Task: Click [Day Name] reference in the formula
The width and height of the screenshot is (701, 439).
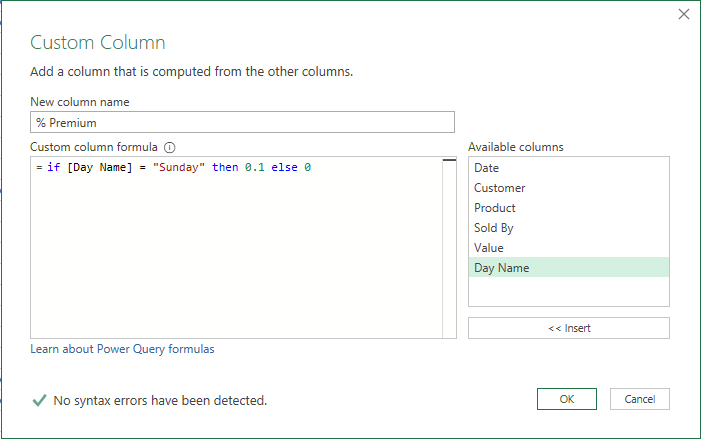Action: (98, 167)
